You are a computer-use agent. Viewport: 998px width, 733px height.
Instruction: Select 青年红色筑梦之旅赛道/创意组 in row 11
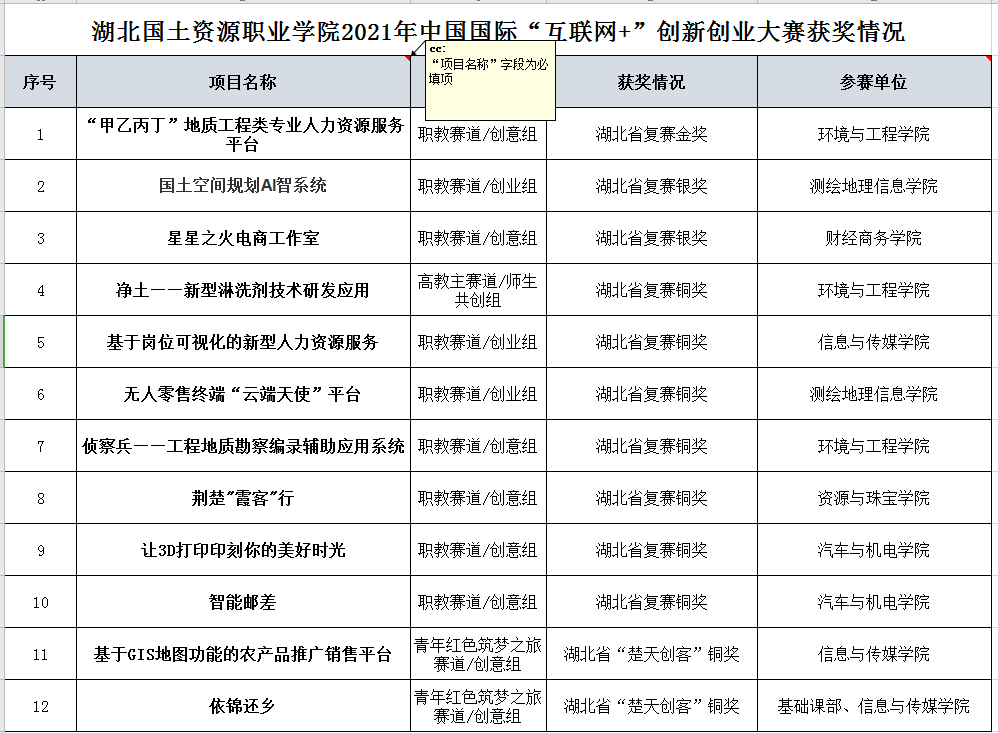click(478, 654)
